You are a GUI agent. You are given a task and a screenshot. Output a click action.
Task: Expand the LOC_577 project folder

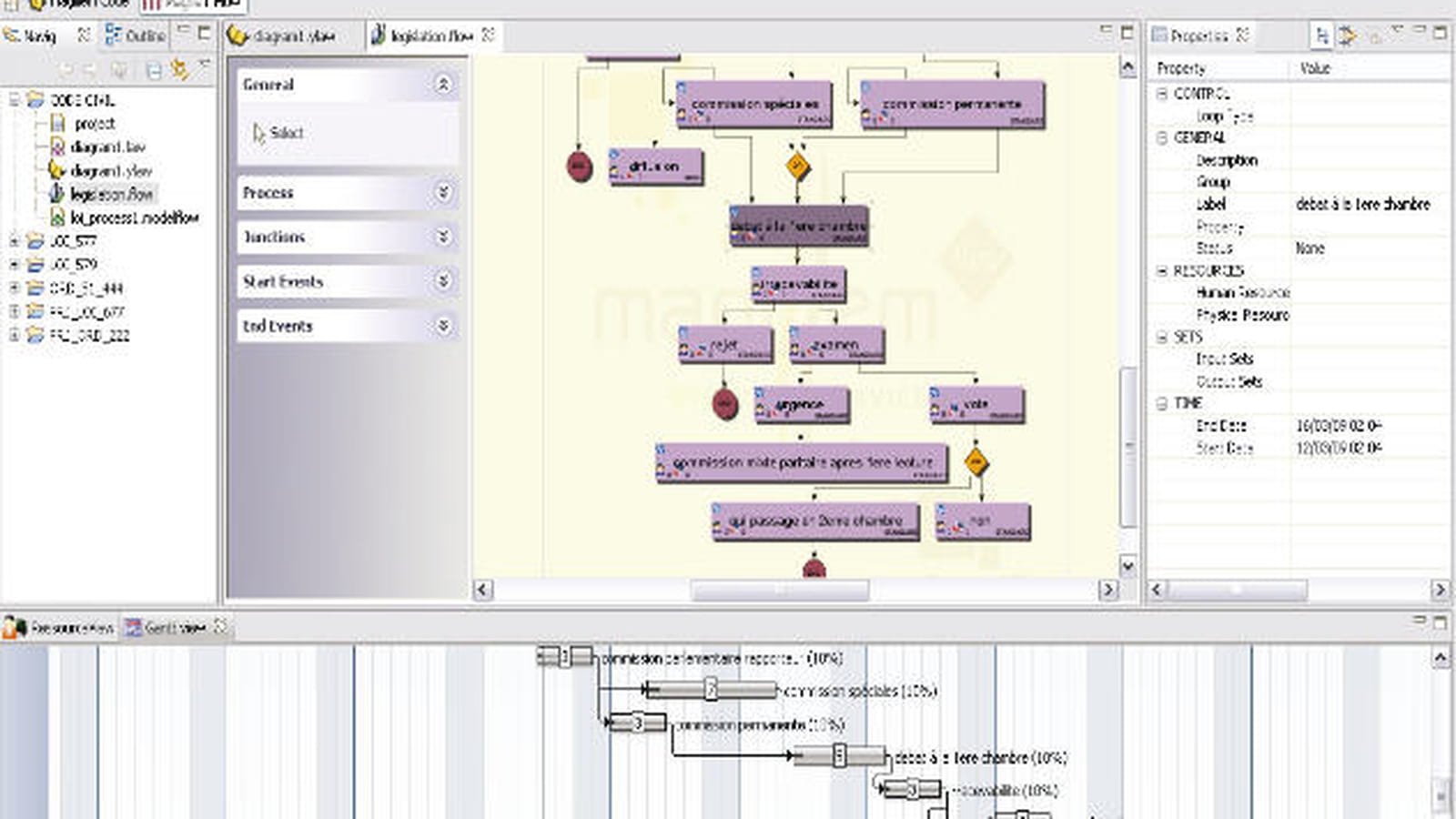pos(14,241)
